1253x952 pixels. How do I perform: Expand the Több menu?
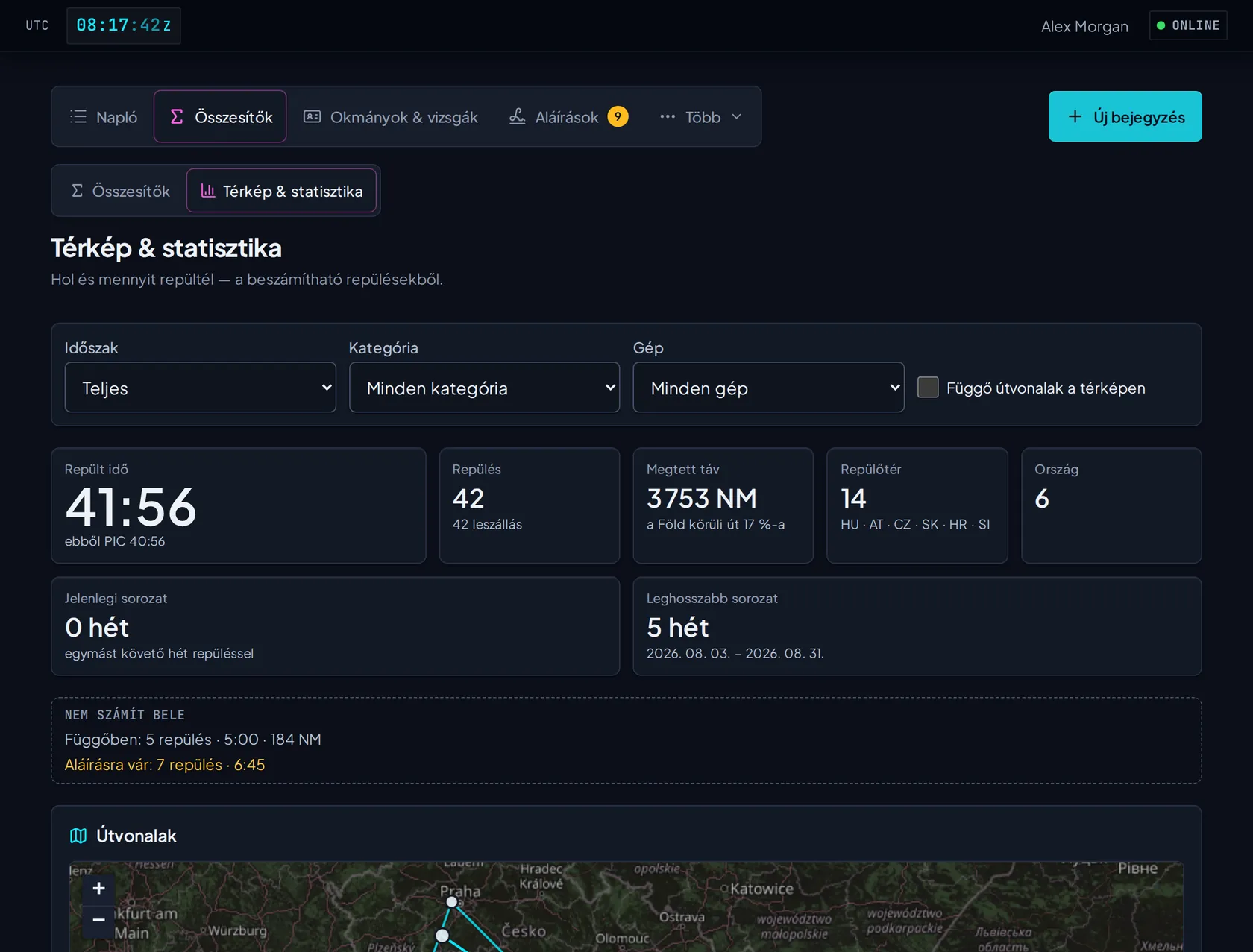(700, 117)
